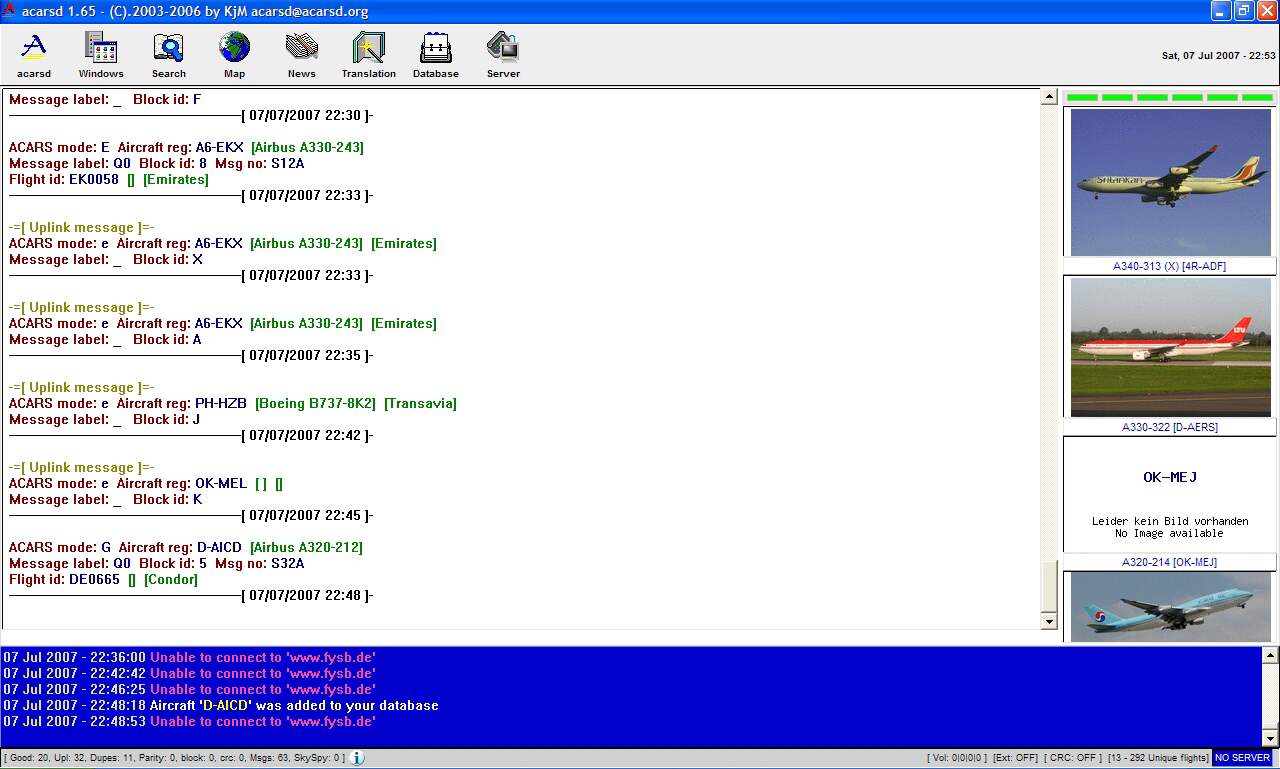Close the acarsd window
This screenshot has height=769, width=1280.
[x=1267, y=11]
